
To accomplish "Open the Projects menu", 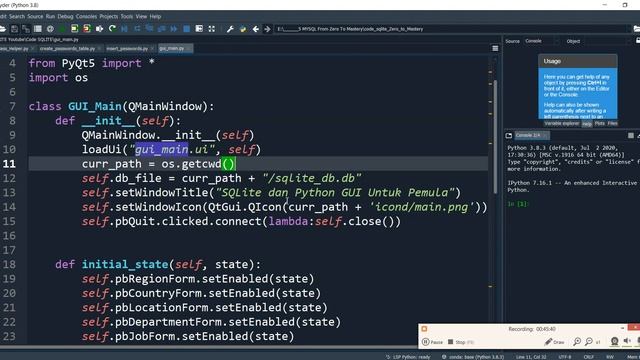I will click(x=109, y=16).
